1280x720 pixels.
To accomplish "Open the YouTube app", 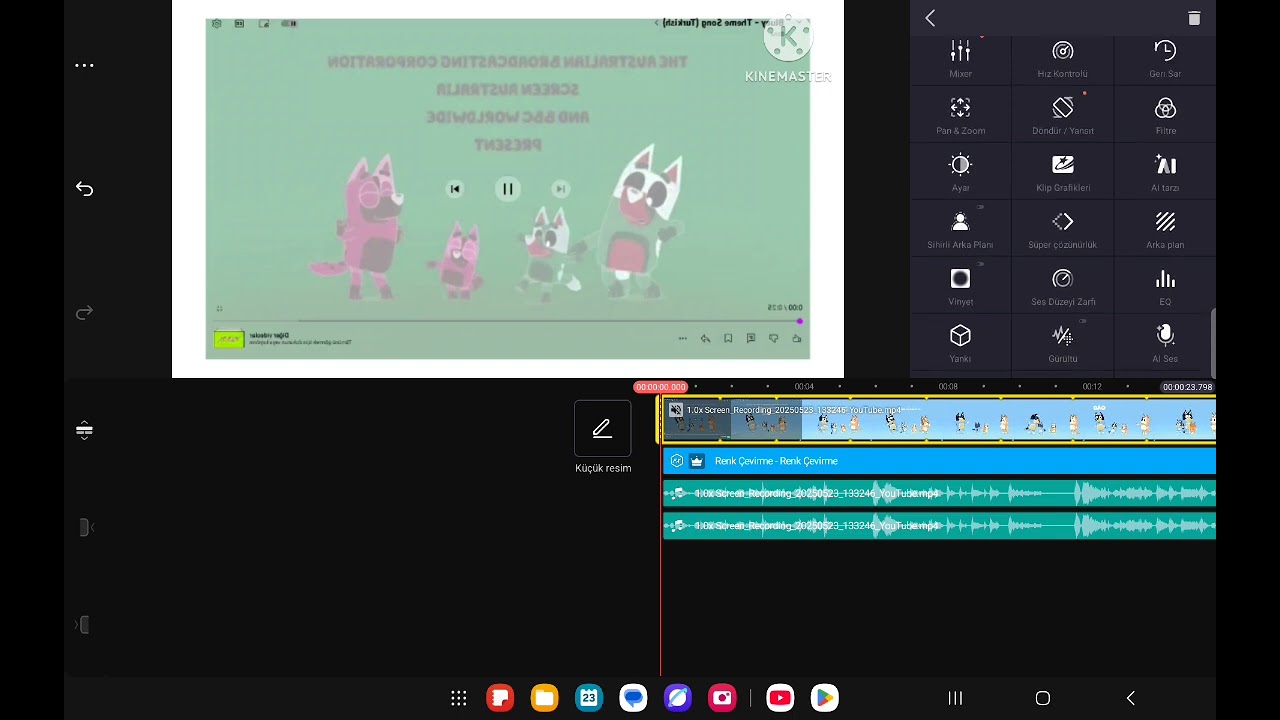I will (x=780, y=698).
